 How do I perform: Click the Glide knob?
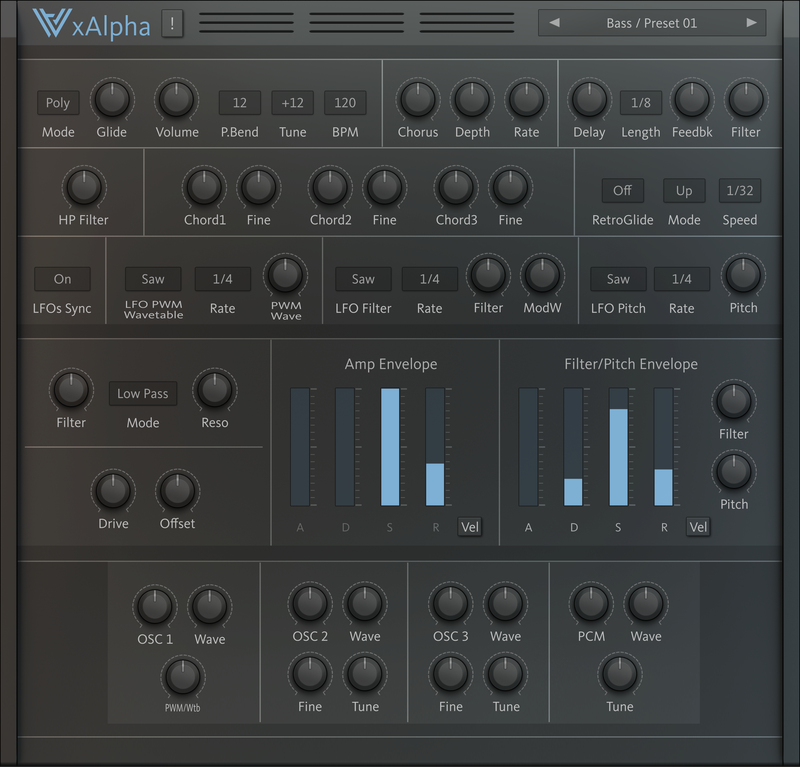point(112,100)
